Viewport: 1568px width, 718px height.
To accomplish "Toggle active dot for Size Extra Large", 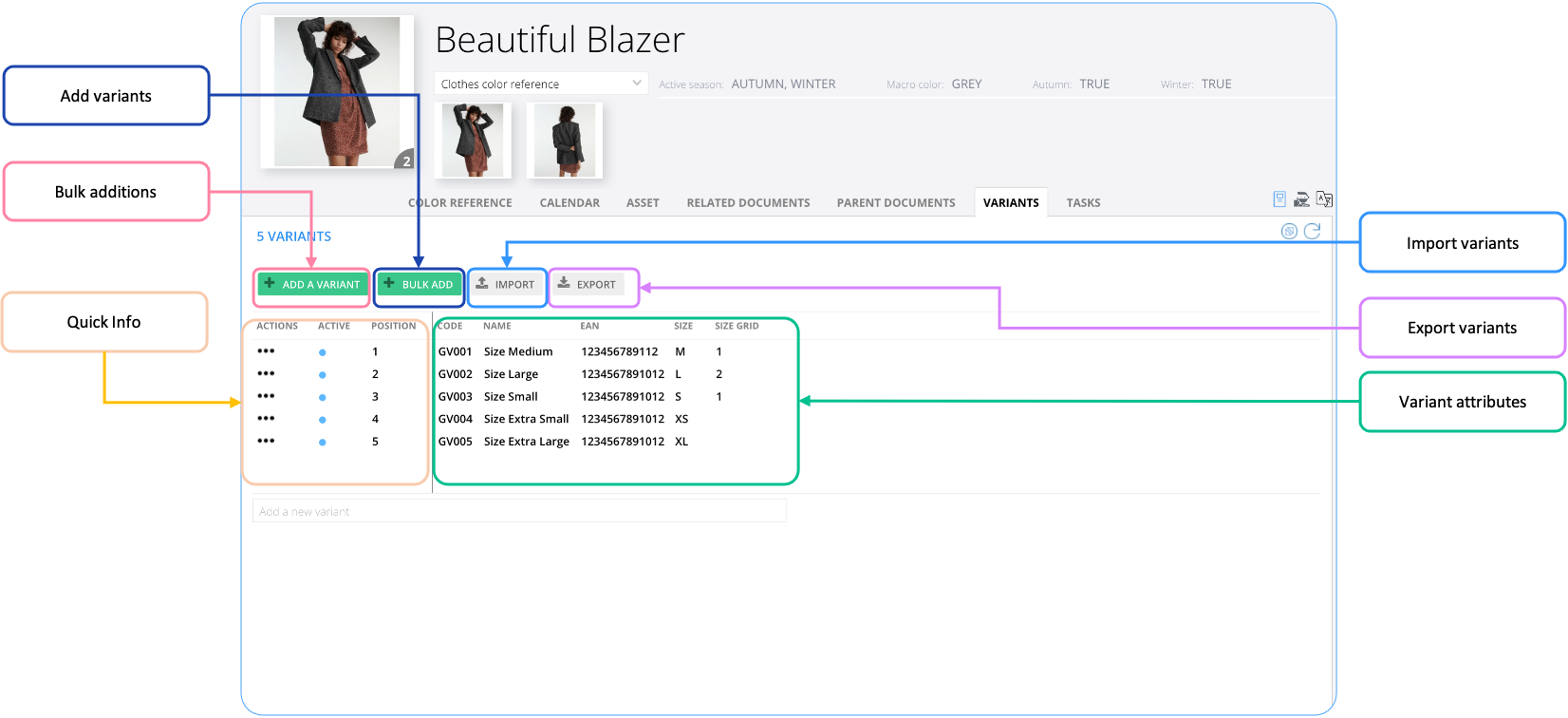I will point(323,442).
